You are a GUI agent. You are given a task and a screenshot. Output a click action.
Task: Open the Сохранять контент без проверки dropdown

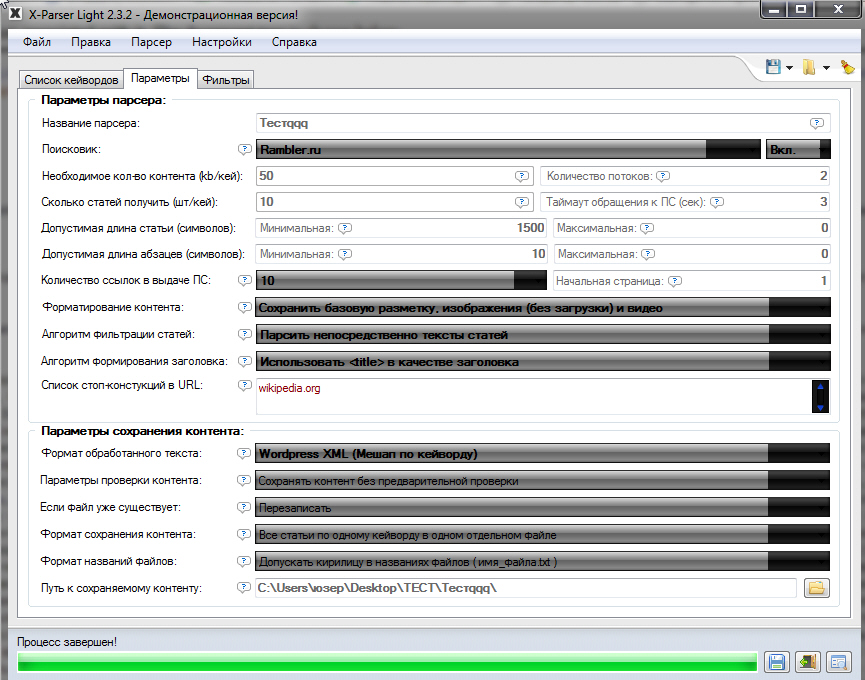[x=542, y=480]
